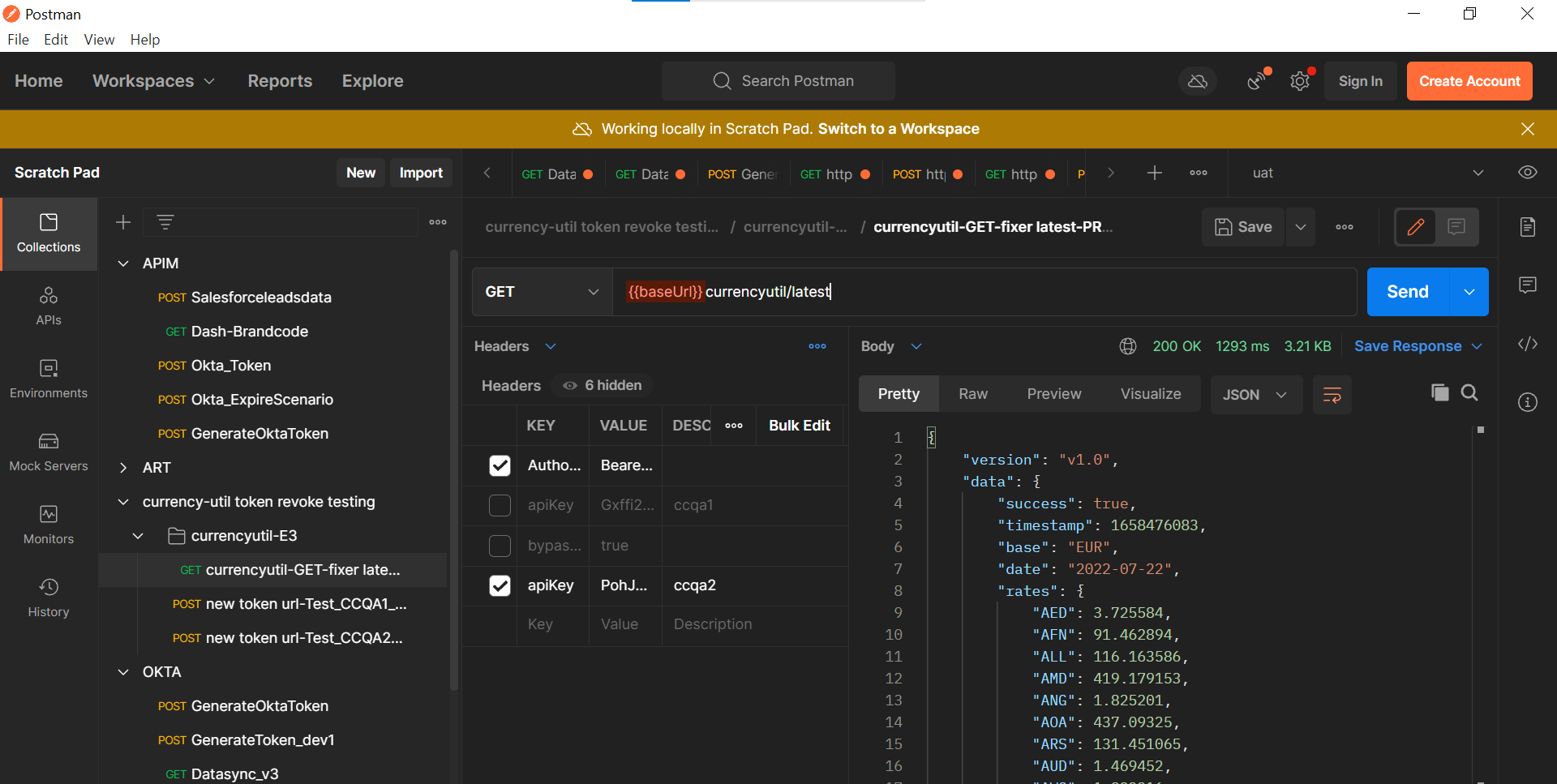
Task: Switch to edit mode pencil icon
Action: pyautogui.click(x=1416, y=227)
